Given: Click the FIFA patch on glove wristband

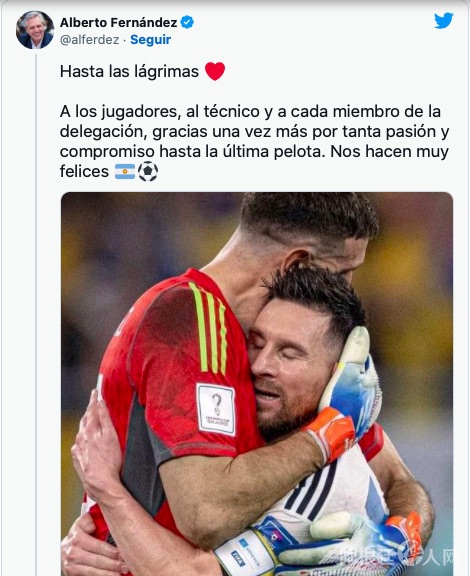Looking at the screenshot, I should [237, 558].
